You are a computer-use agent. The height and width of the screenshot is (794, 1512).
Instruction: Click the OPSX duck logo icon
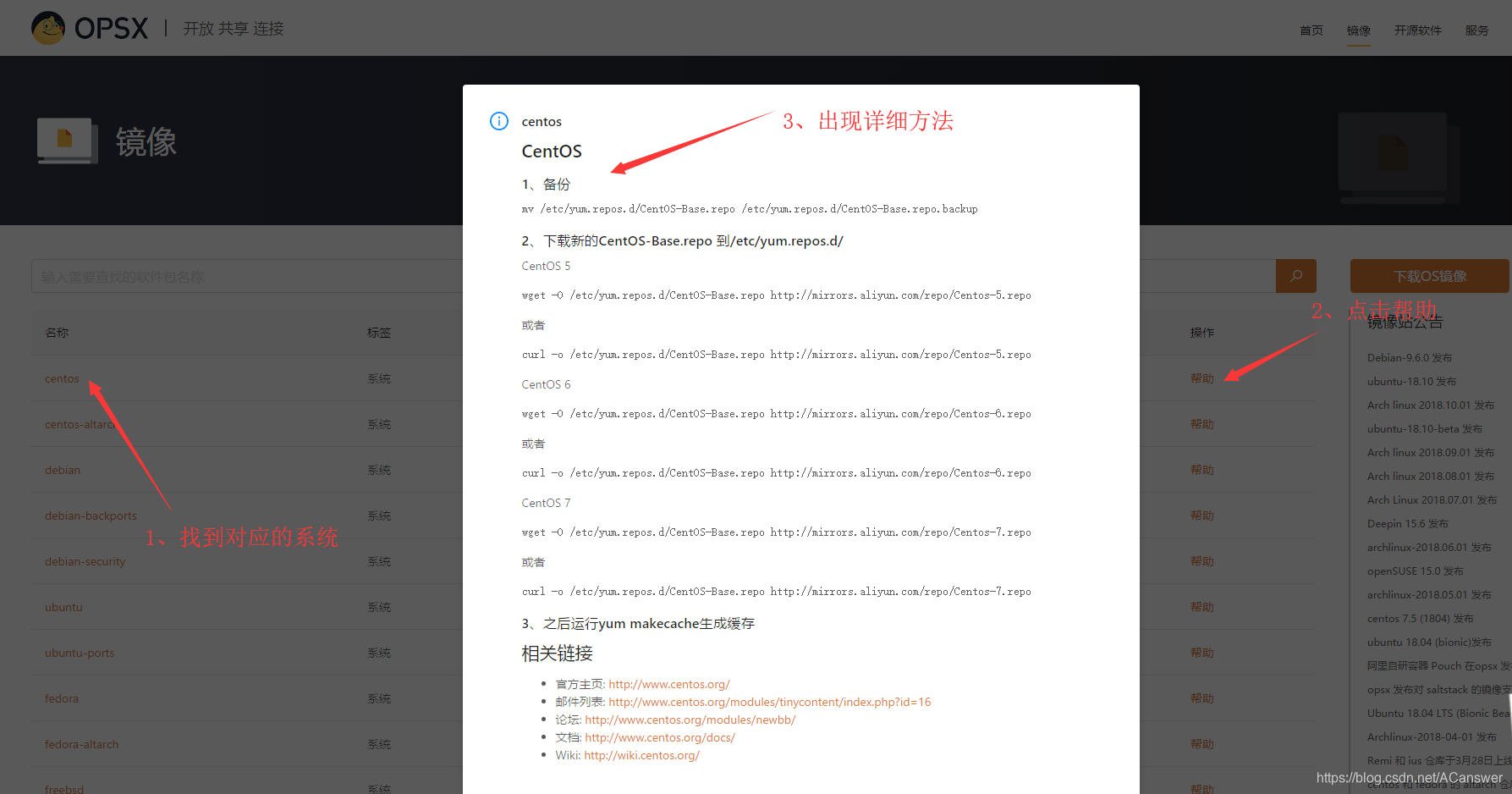click(48, 28)
